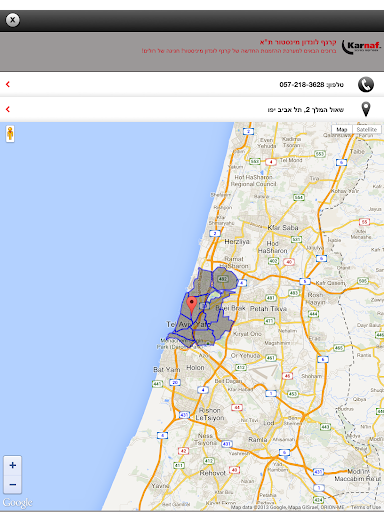Click the Petah Tikva map label

pos(268,309)
